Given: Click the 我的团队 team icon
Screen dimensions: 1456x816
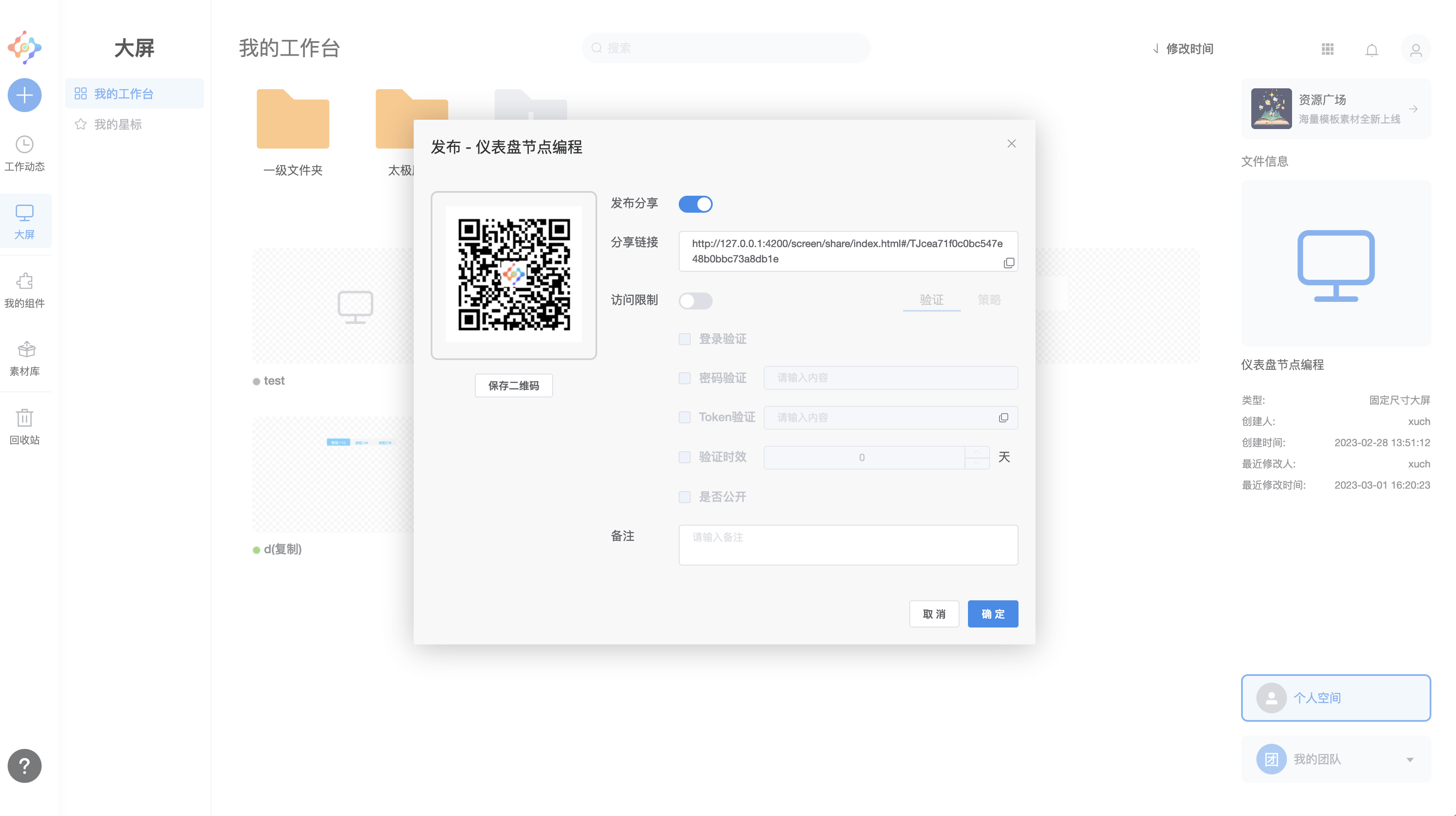Looking at the screenshot, I should (x=1271, y=759).
